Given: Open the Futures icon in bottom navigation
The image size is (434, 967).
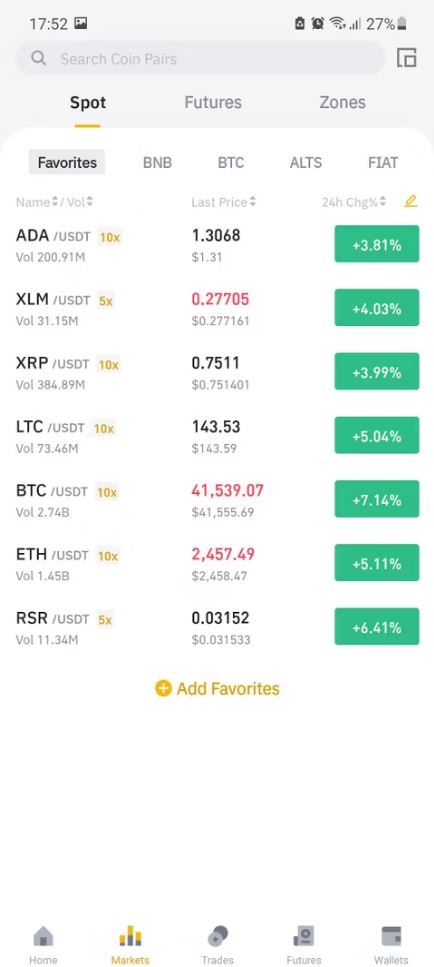Looking at the screenshot, I should (304, 936).
